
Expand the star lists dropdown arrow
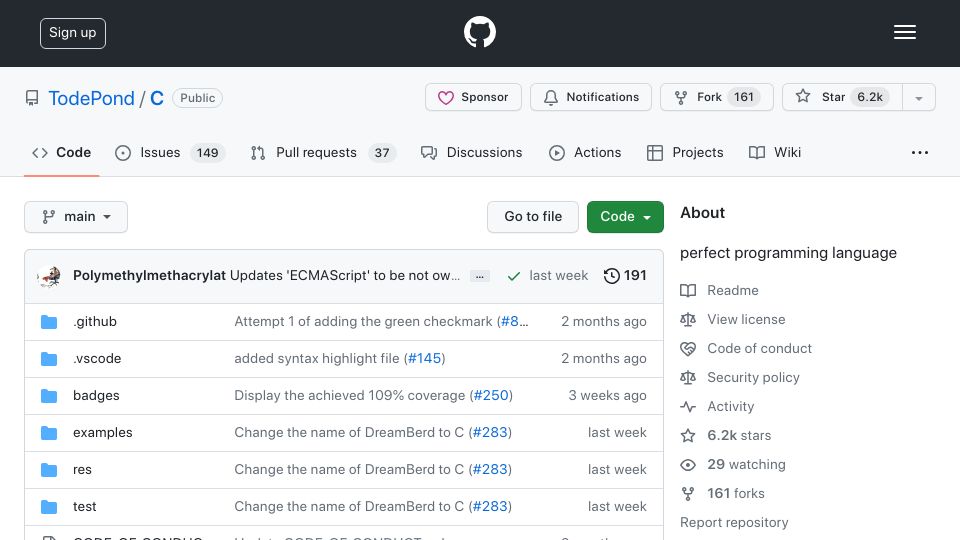918,97
